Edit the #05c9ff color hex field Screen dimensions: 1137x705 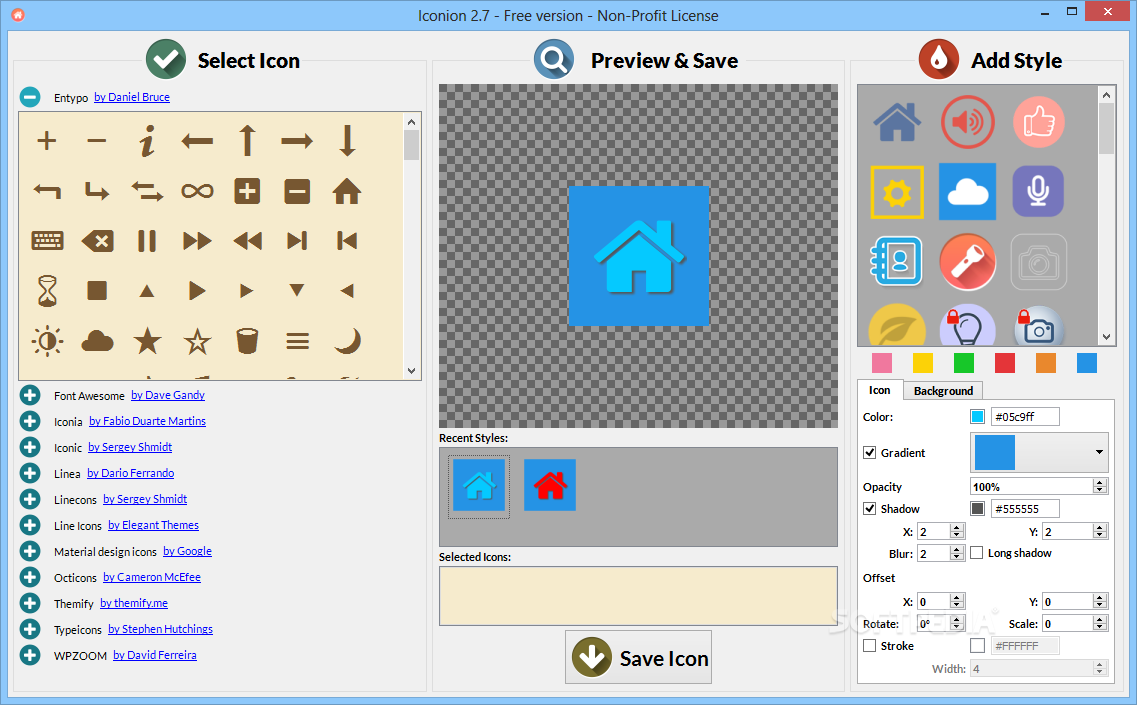pyautogui.click(x=1025, y=416)
